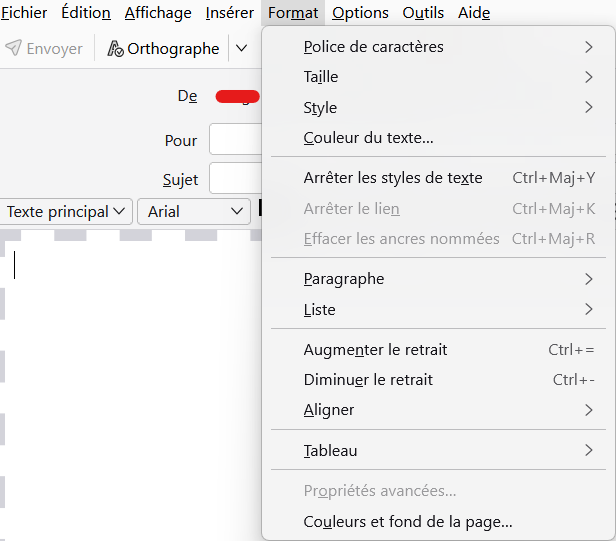Open the Liste submenu
The width and height of the screenshot is (616, 541).
point(438,310)
